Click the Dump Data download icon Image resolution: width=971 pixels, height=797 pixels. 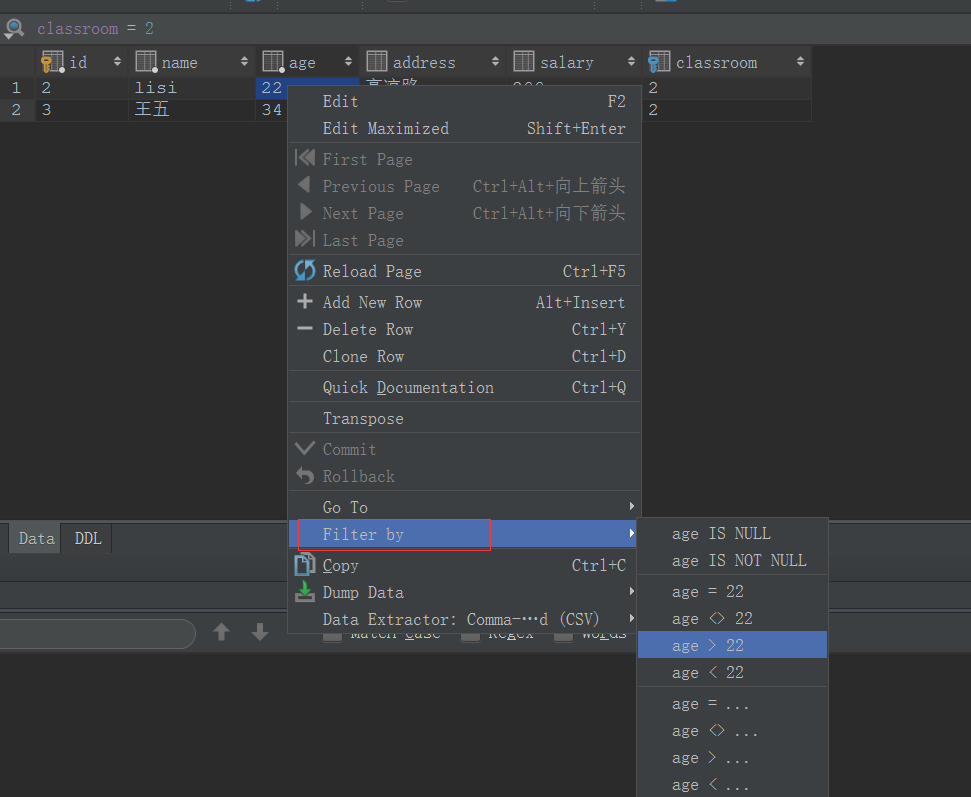(x=304, y=592)
